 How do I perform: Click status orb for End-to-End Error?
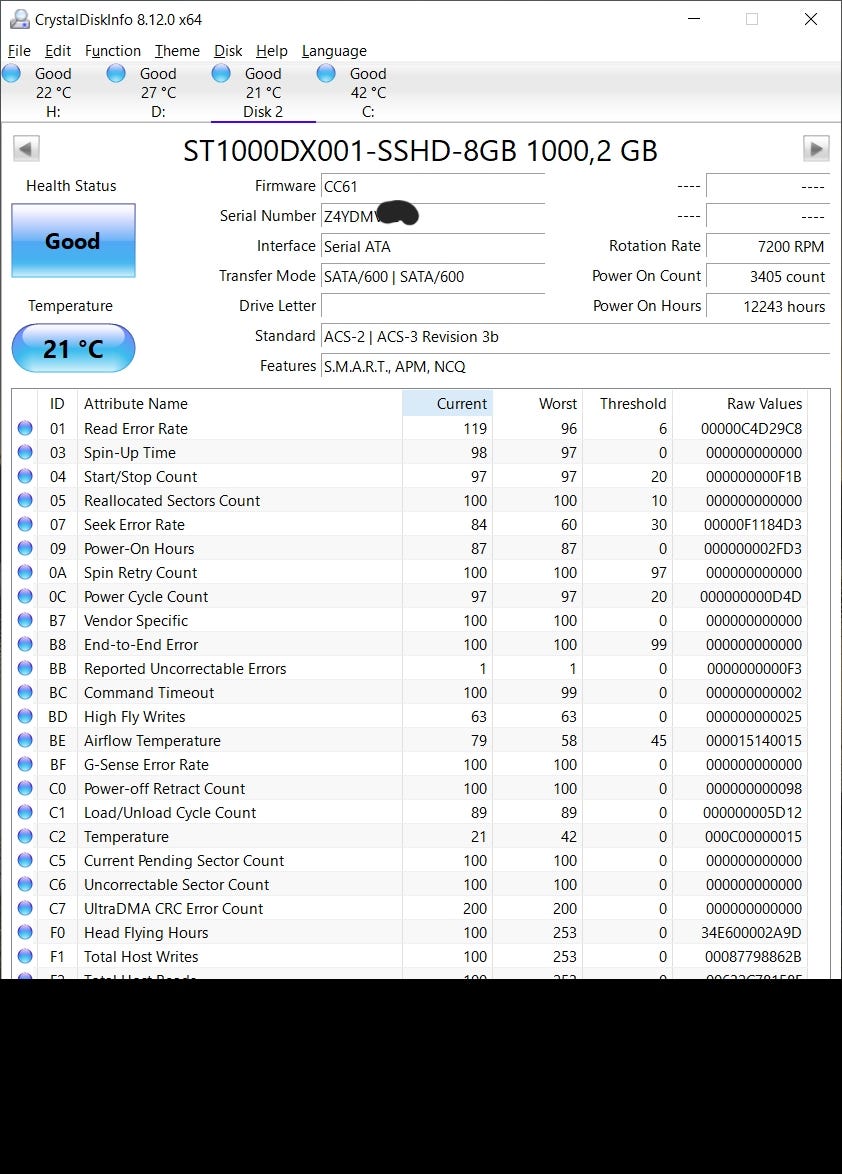[x=25, y=644]
